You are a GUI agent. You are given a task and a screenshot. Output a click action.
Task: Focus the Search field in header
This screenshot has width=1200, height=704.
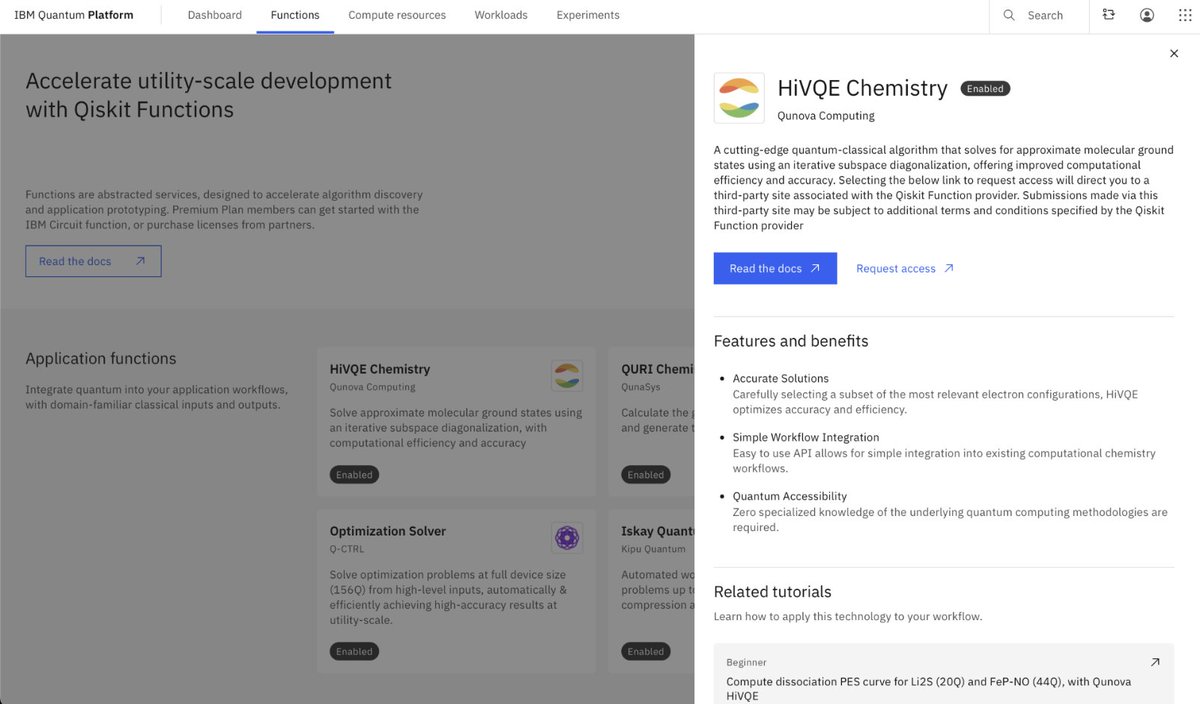[x=1040, y=16]
